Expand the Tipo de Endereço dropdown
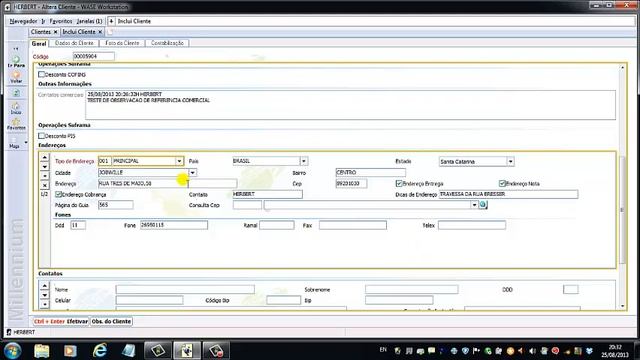 coord(179,161)
